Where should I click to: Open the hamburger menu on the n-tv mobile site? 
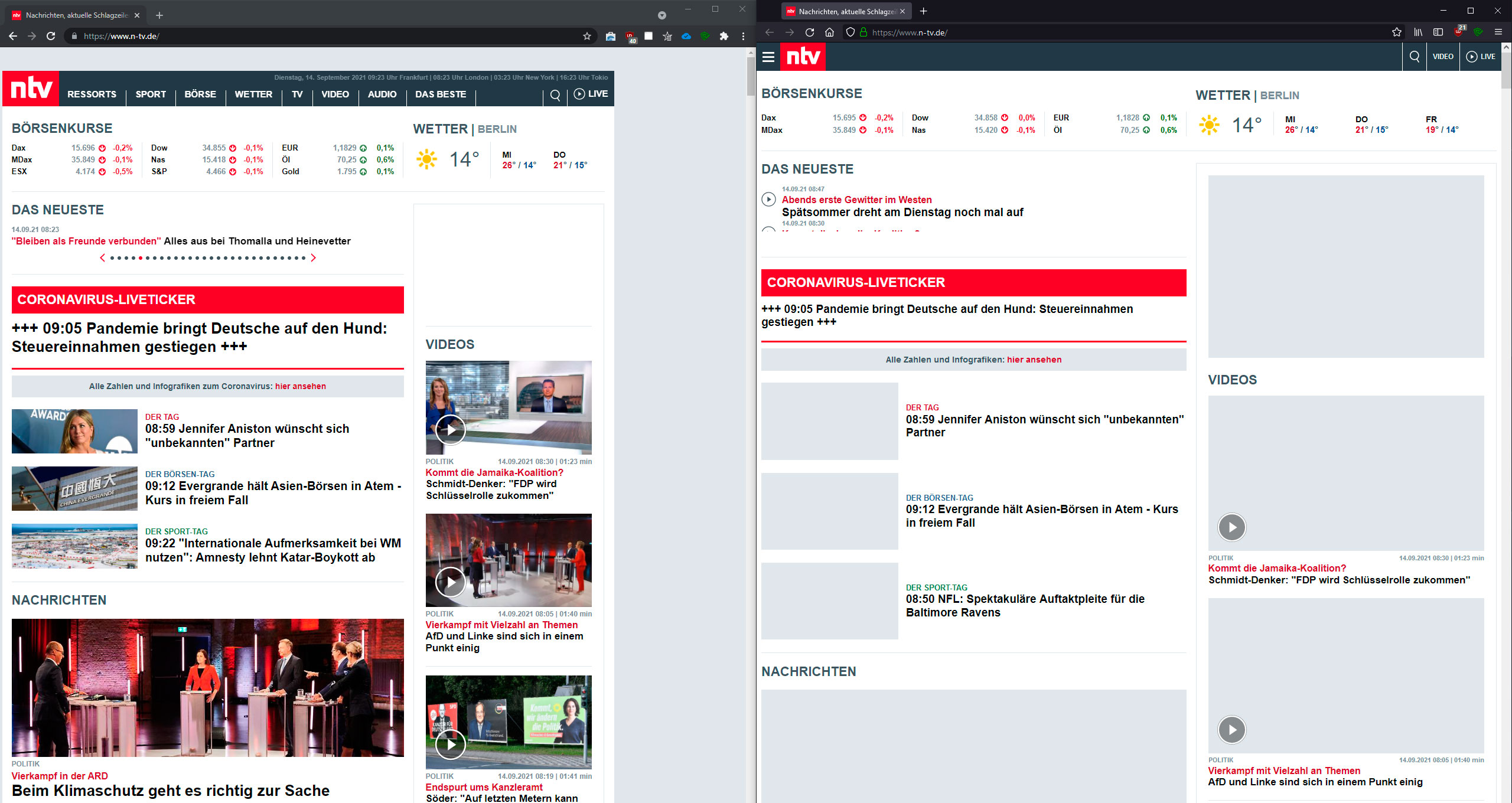(768, 57)
